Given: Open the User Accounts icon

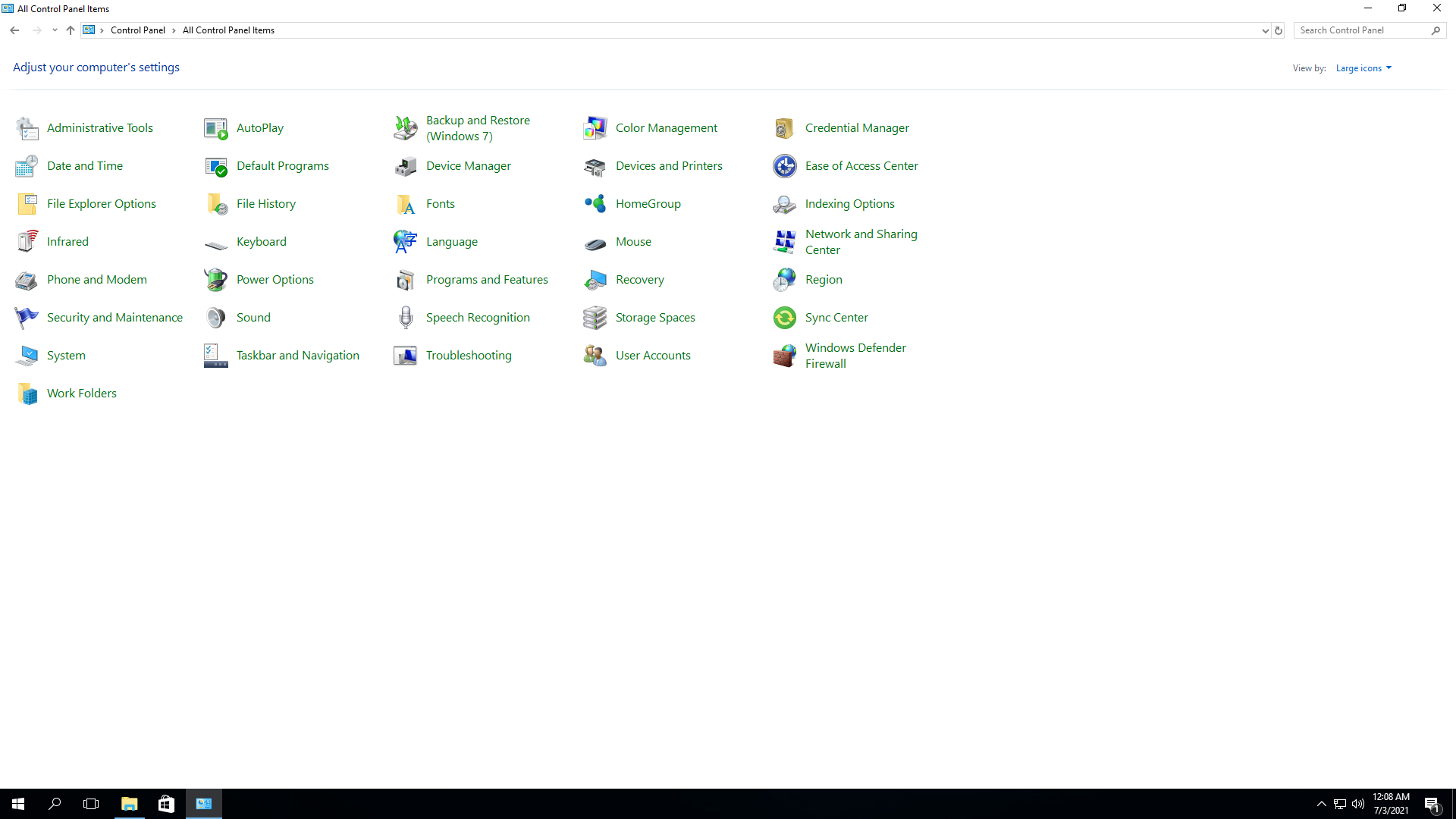Looking at the screenshot, I should [595, 356].
